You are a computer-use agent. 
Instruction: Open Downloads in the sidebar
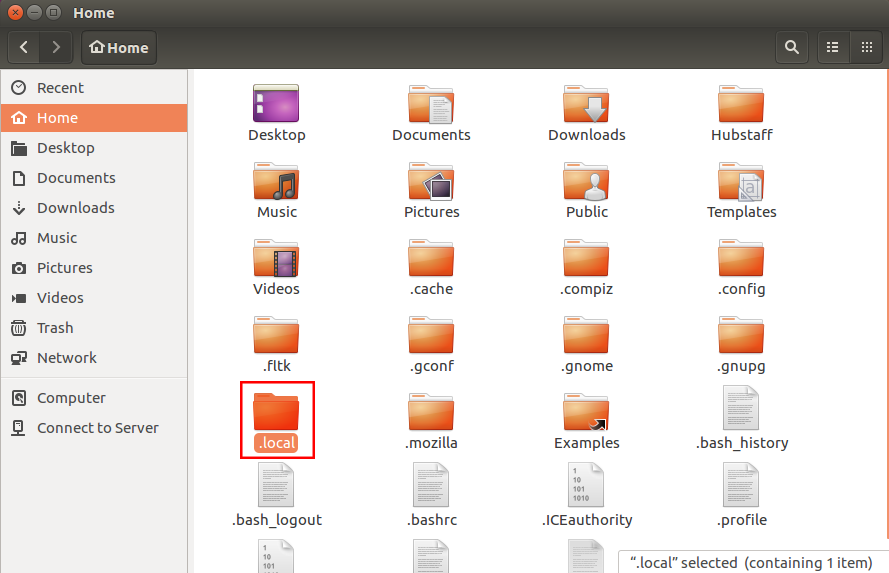pyautogui.click(x=94, y=208)
